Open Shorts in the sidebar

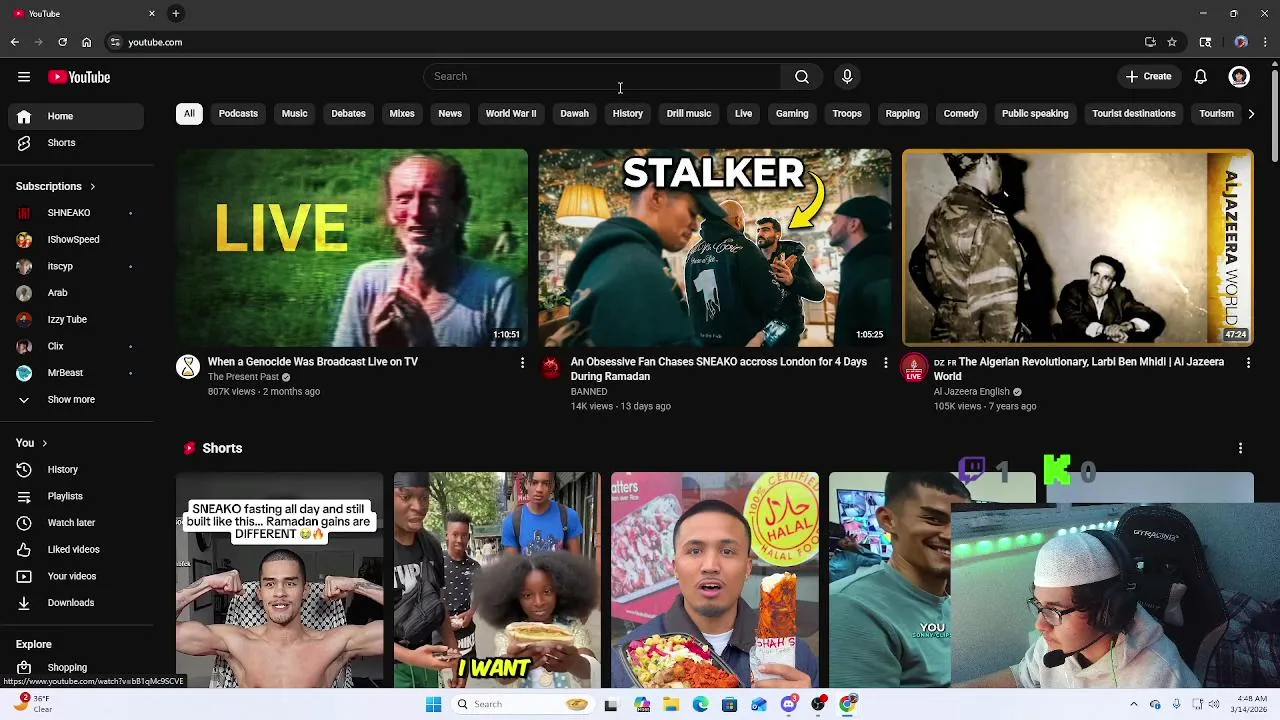point(77,143)
